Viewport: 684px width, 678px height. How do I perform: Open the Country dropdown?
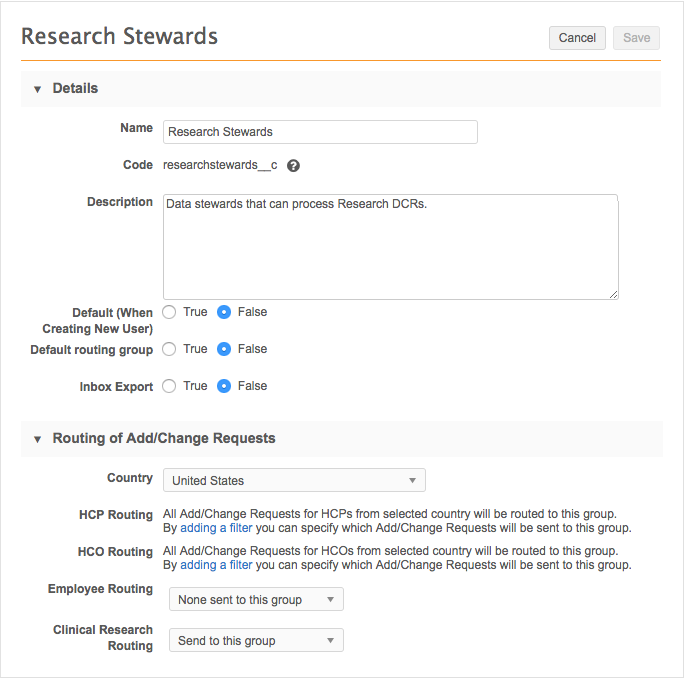tap(294, 480)
